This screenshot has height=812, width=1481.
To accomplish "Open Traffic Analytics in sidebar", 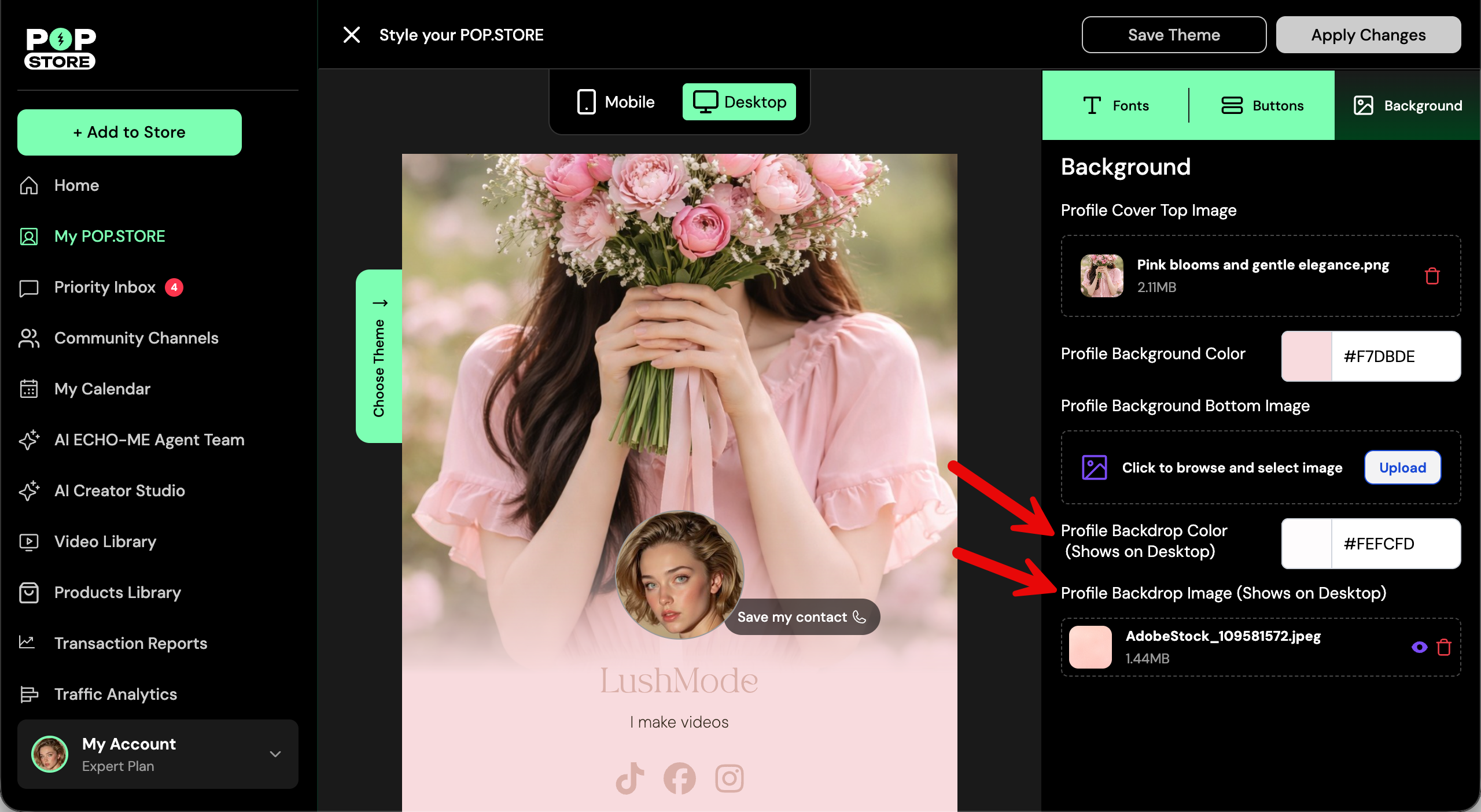I will (115, 694).
